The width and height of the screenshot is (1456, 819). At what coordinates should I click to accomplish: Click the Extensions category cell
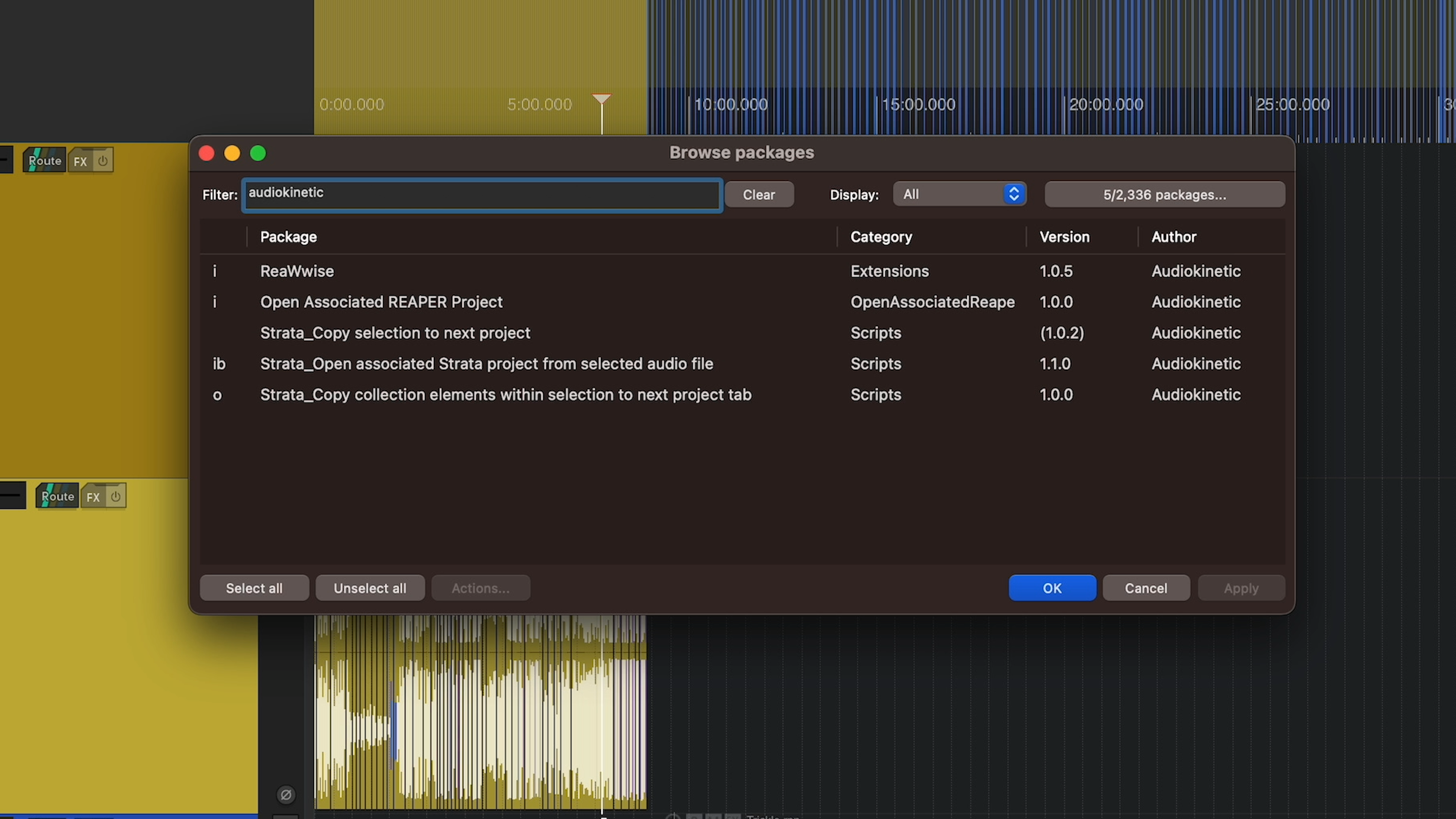click(890, 271)
